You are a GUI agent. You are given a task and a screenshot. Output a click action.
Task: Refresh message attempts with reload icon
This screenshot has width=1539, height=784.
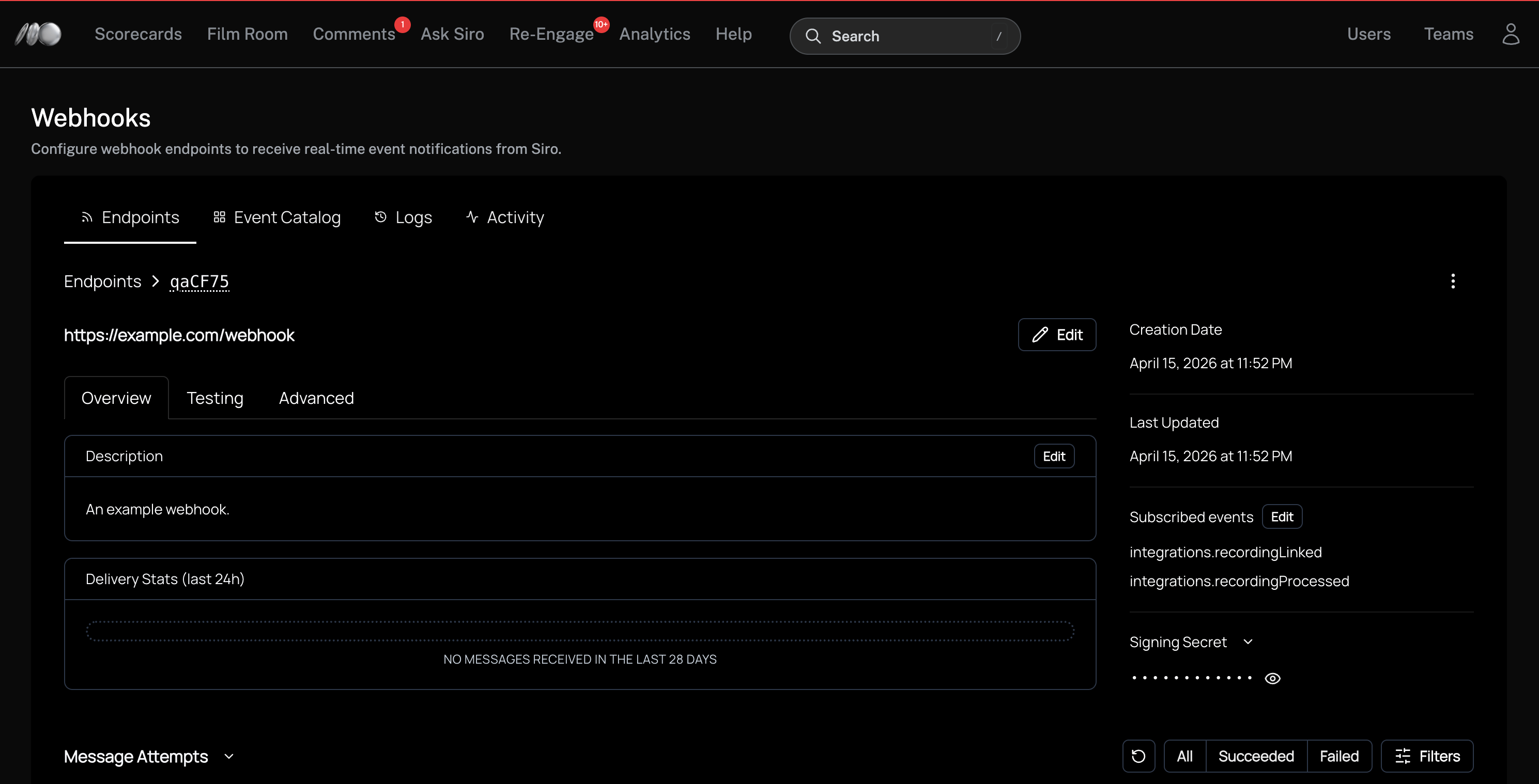pos(1138,756)
